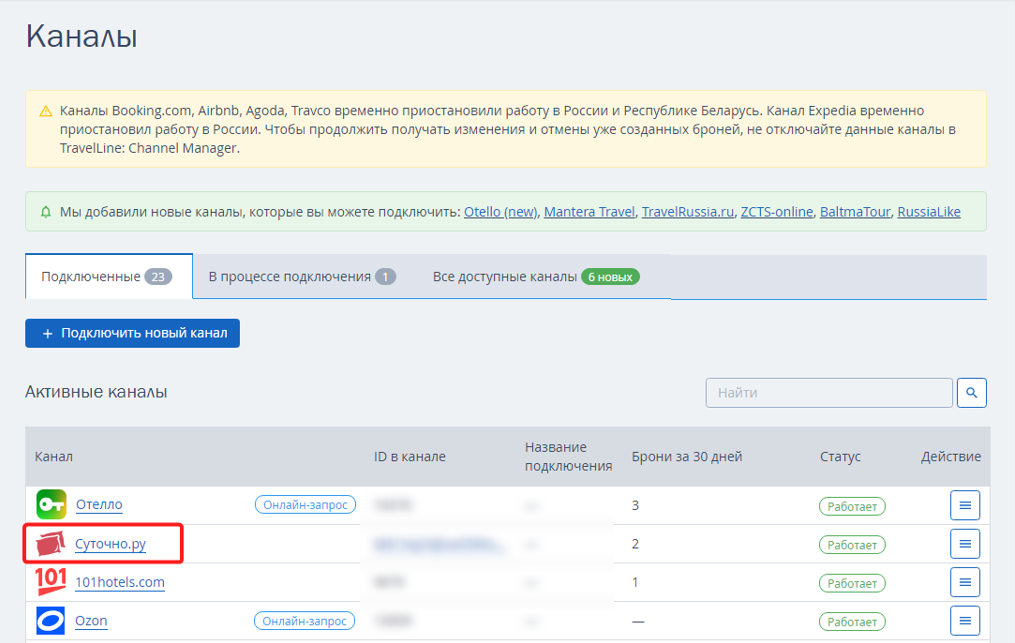
Task: Click the blue Ozon logo
Action: pyautogui.click(x=50, y=620)
